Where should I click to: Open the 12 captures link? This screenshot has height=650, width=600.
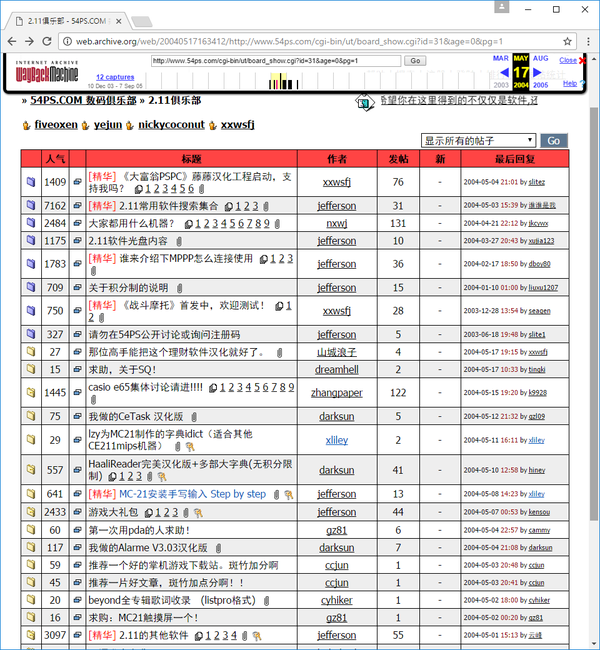(115, 77)
